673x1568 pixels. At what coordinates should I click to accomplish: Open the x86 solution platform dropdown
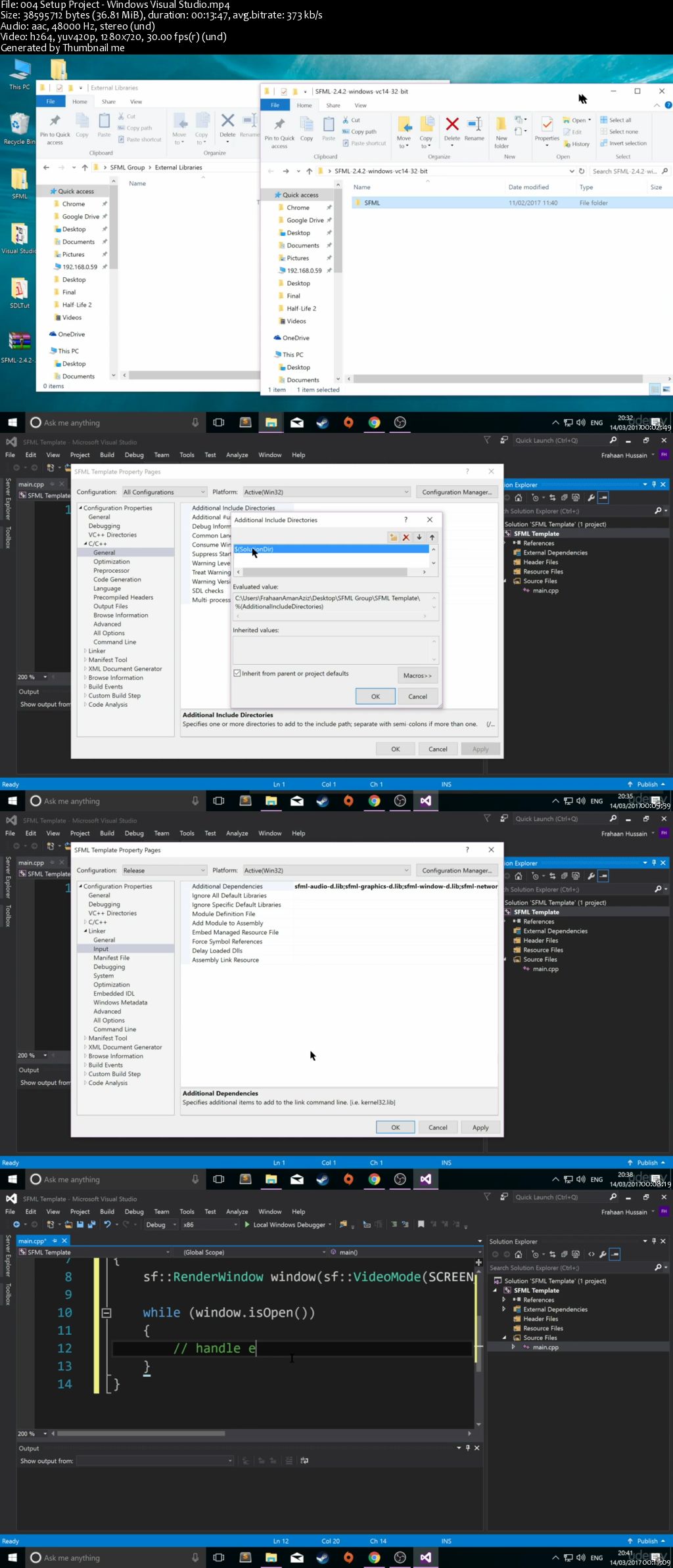[x=210, y=1224]
